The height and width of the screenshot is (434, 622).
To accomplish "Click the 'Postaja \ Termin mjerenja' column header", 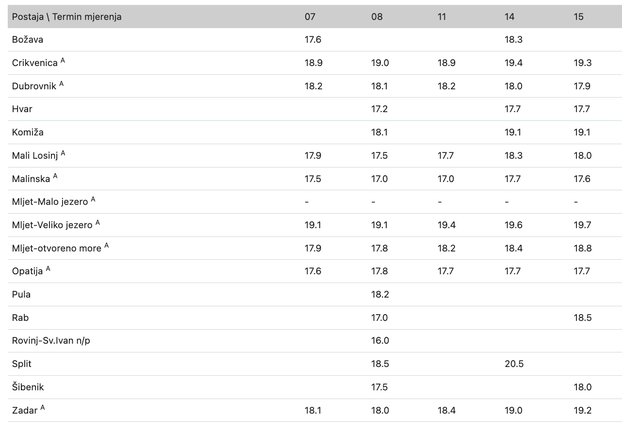I will click(x=66, y=17).
